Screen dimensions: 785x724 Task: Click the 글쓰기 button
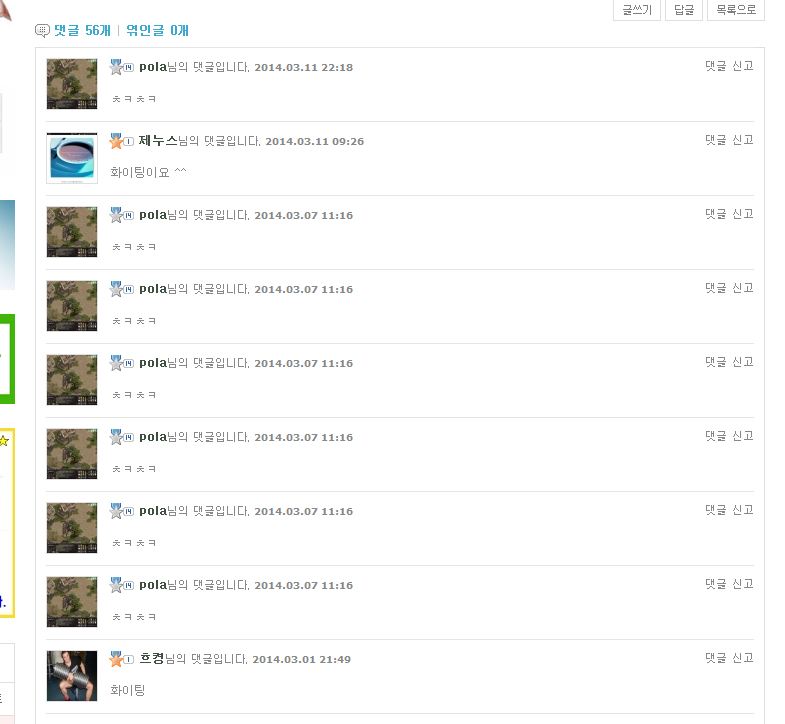click(637, 10)
